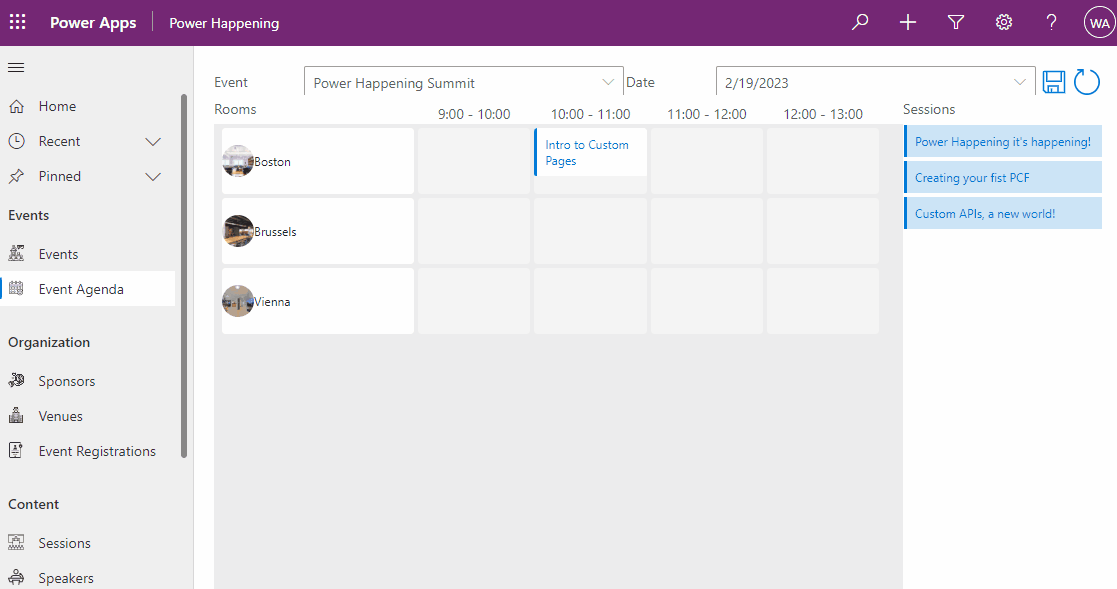Click Boston 9:00 - 10:00 slot
1117x589 pixels.
pos(474,161)
